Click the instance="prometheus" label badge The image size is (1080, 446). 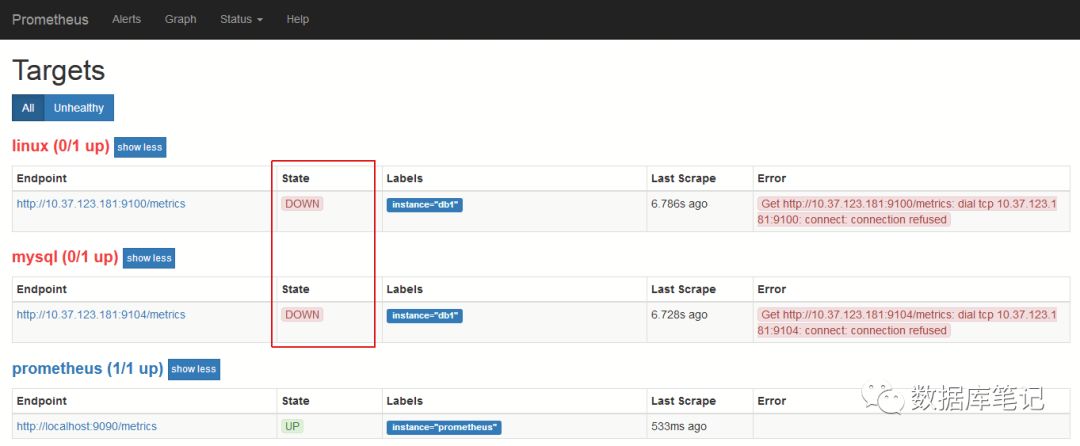(444, 427)
